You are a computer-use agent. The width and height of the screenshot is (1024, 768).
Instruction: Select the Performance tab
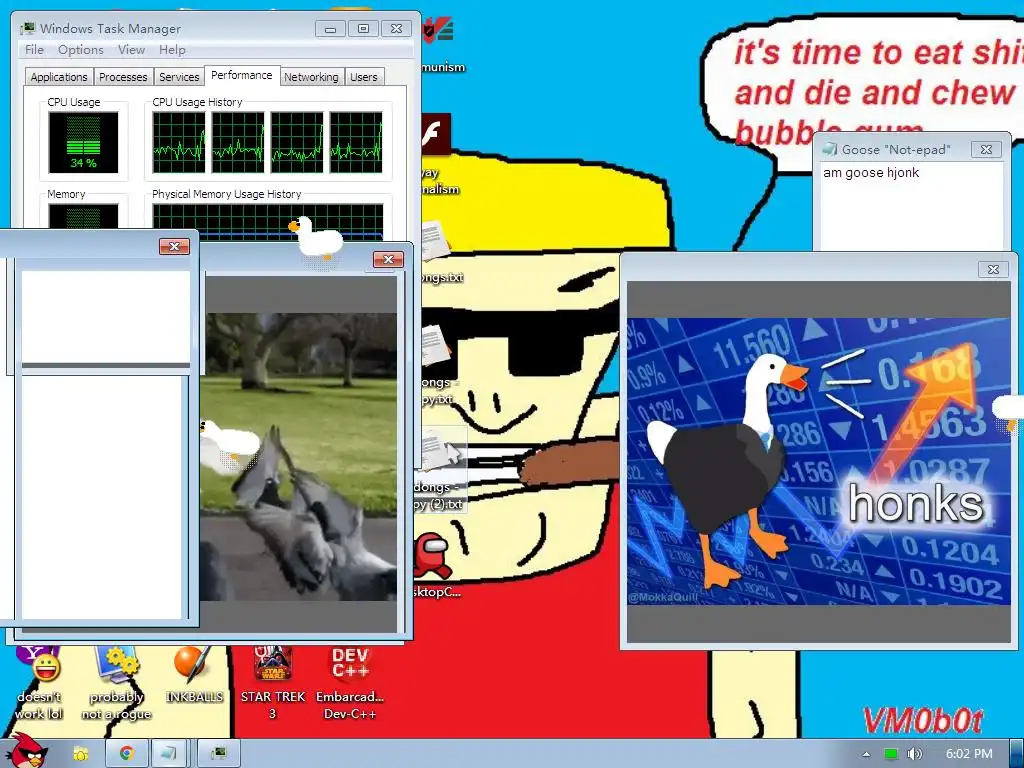pyautogui.click(x=242, y=75)
